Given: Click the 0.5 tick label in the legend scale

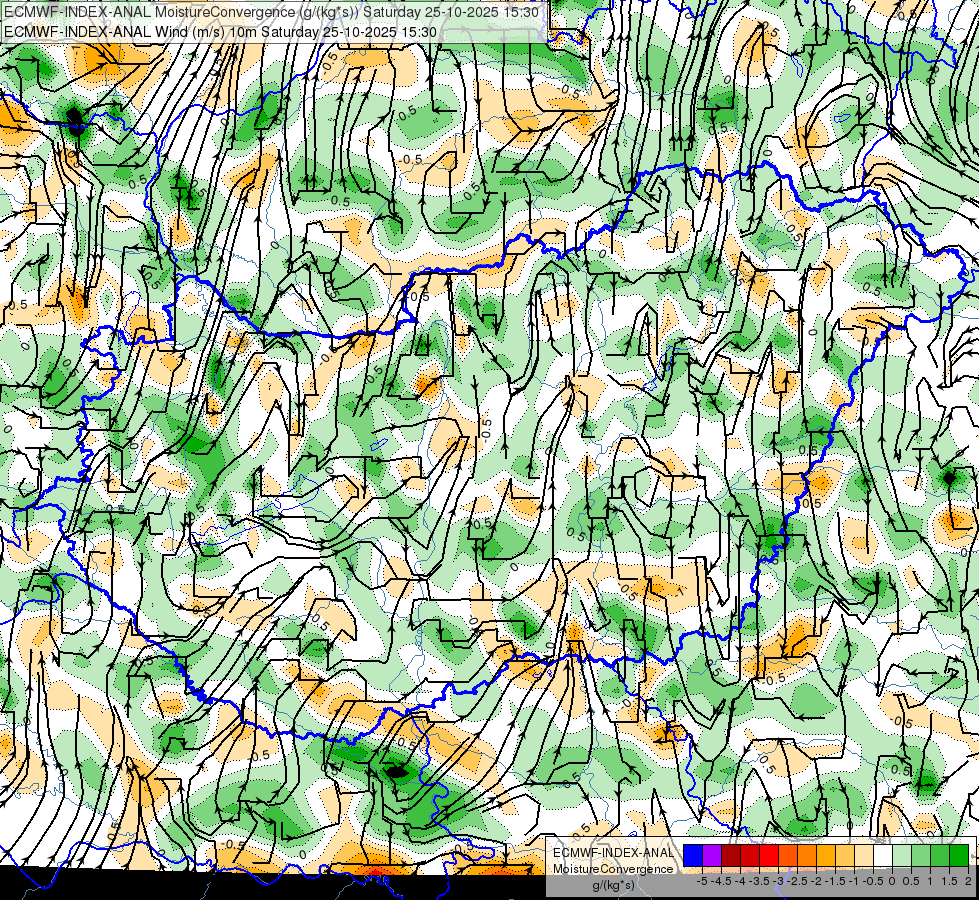Looking at the screenshot, I should click(x=911, y=881).
